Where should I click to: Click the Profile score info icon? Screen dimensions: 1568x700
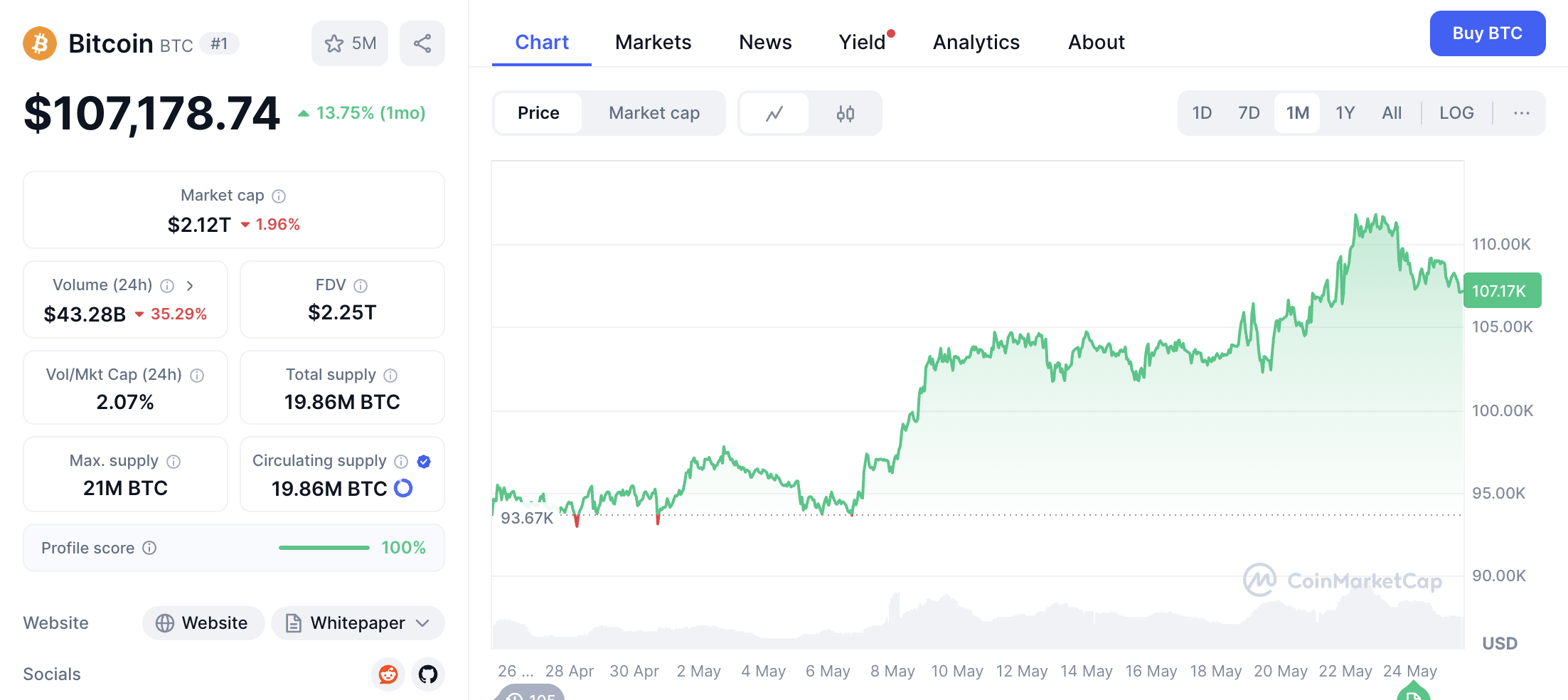[149, 548]
